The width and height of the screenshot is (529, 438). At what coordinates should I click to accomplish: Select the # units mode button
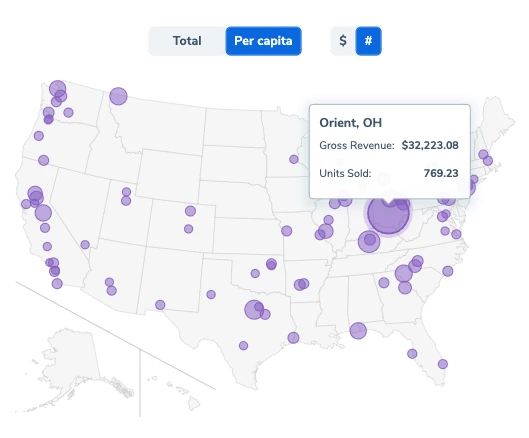click(368, 41)
